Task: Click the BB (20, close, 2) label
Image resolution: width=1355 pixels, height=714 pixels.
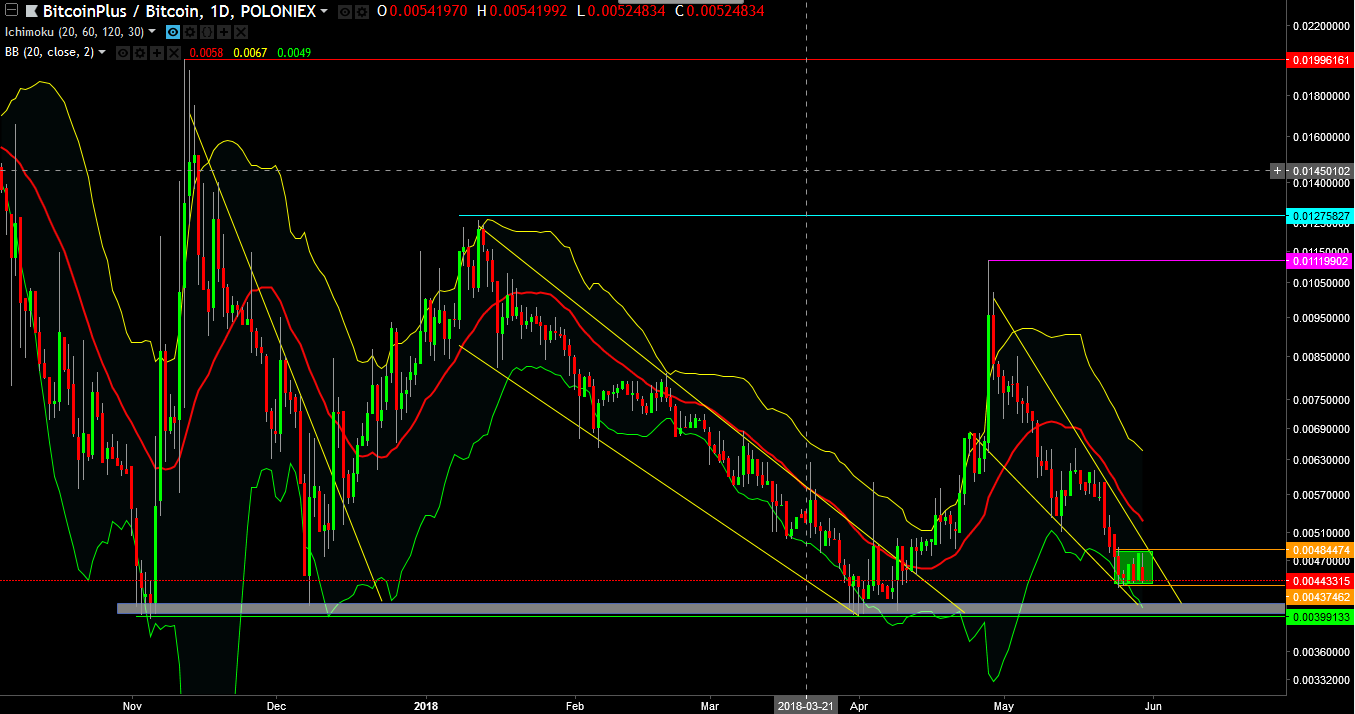Action: tap(49, 51)
